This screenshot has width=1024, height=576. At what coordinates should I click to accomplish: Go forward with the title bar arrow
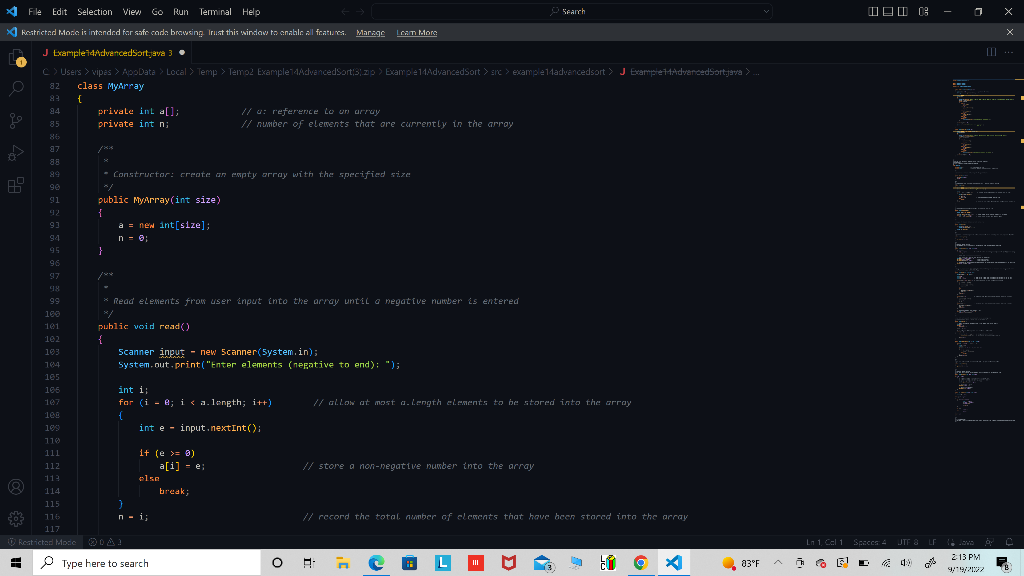pyautogui.click(x=360, y=12)
